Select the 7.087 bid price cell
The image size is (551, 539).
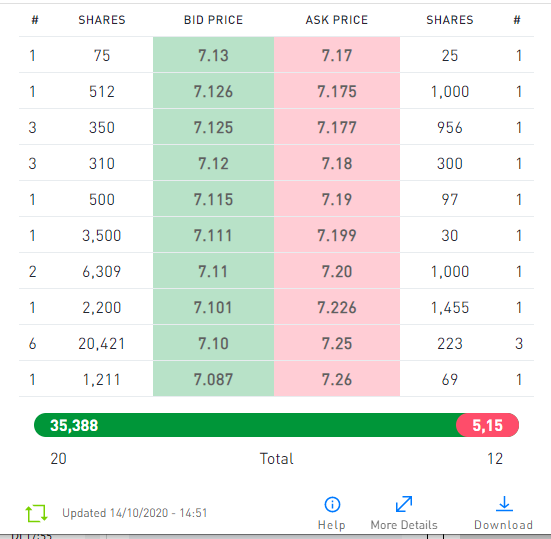click(x=213, y=379)
